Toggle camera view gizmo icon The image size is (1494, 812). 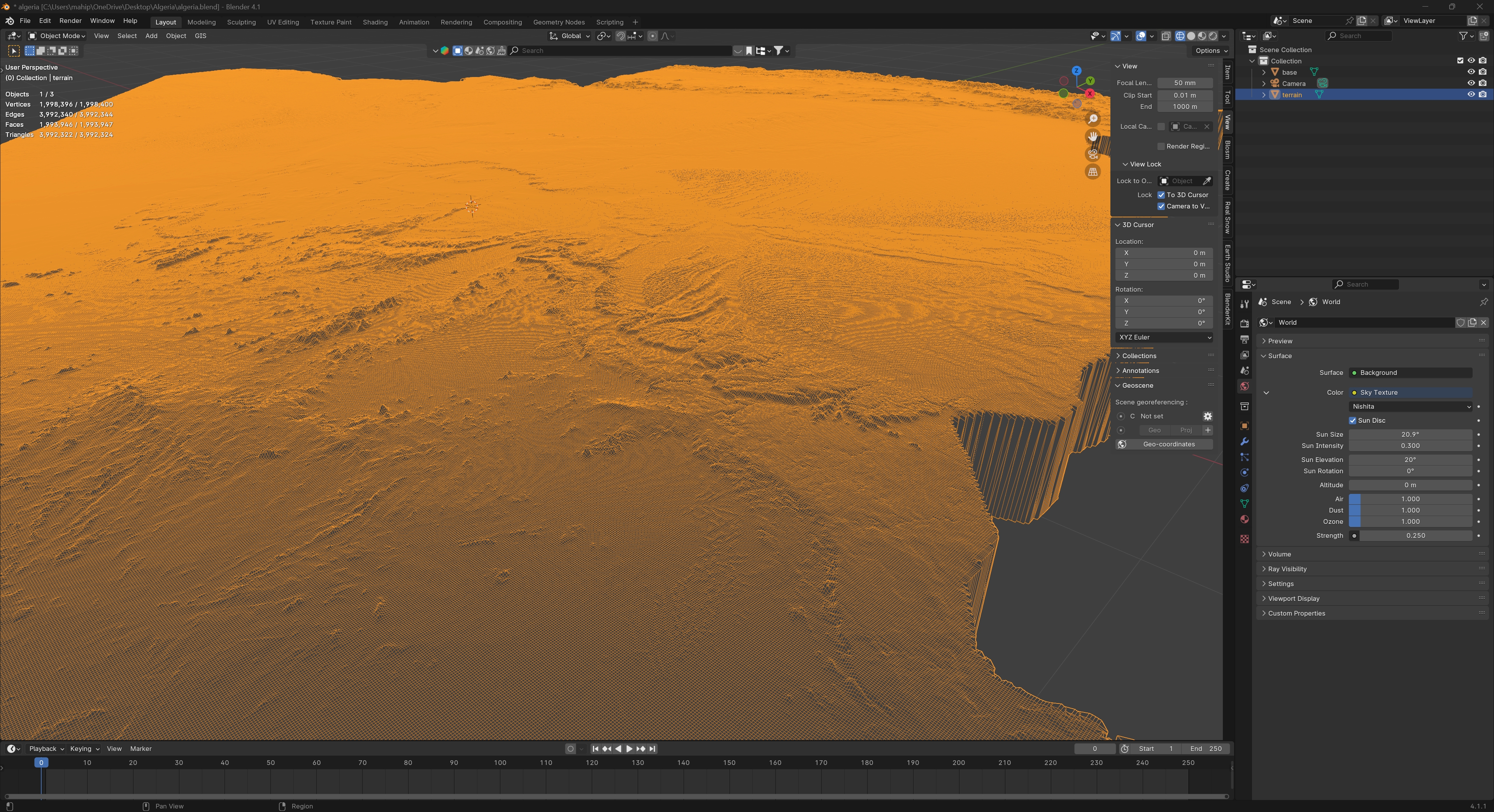1092,154
